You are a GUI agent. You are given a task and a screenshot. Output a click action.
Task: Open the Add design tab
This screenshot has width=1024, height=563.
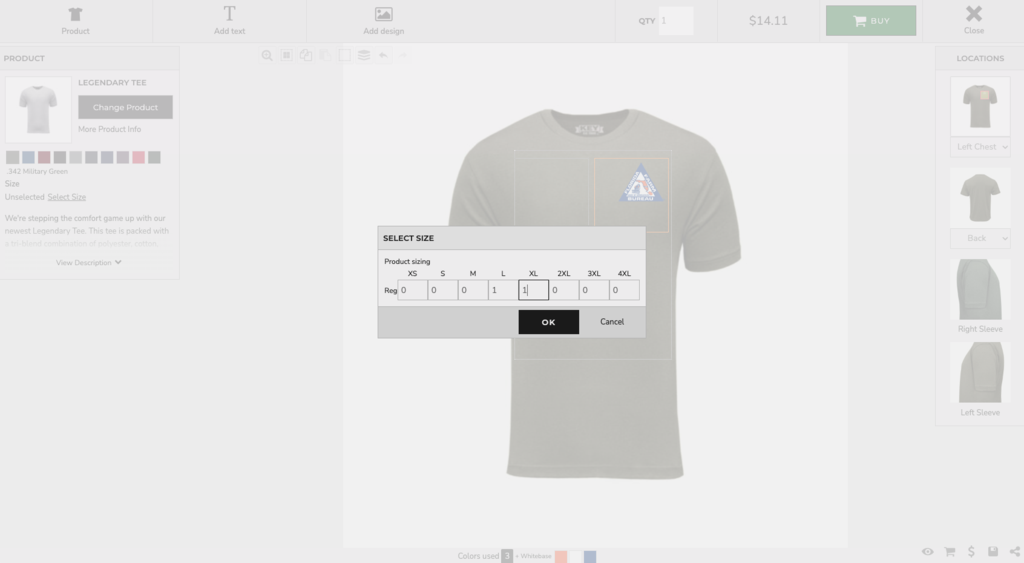click(383, 20)
